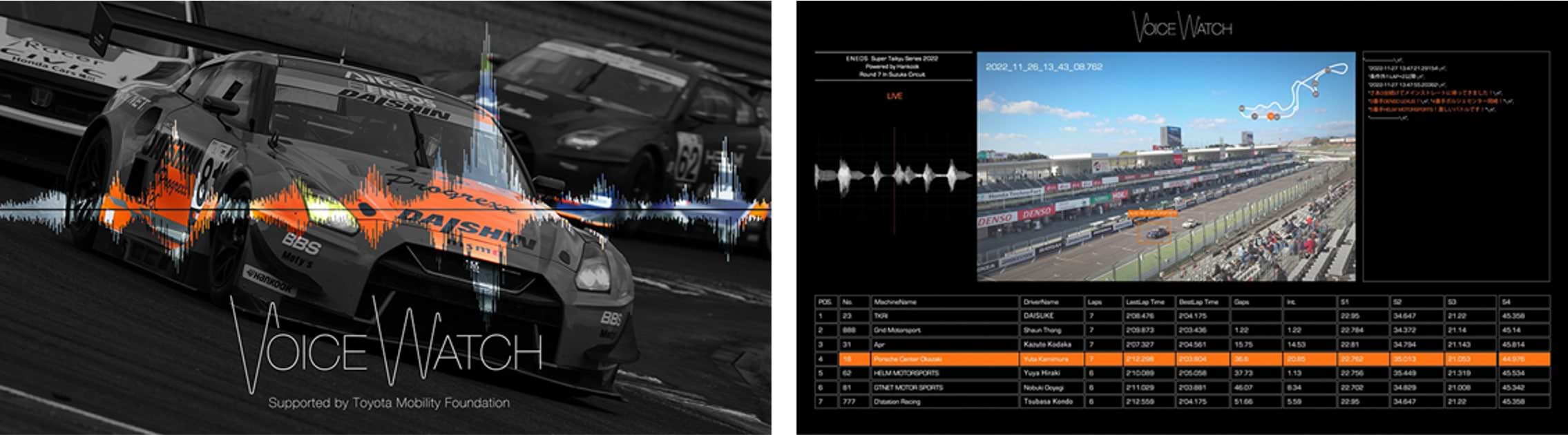Select driver Tsubasa Kondo
This screenshot has height=435, width=1568.
click(1048, 401)
